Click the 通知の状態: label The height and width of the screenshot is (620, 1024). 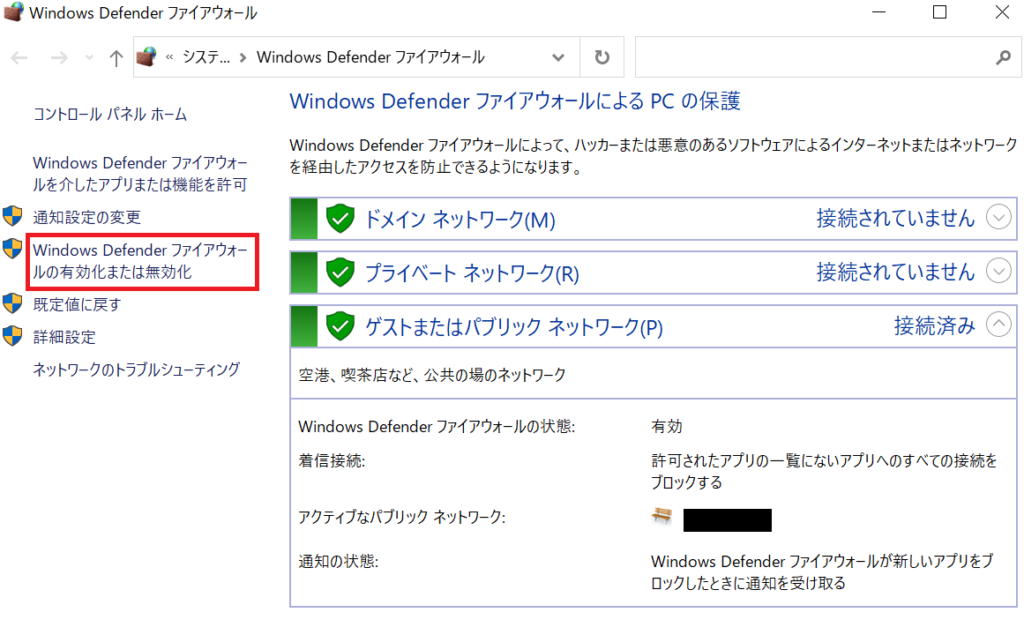pyautogui.click(x=338, y=561)
